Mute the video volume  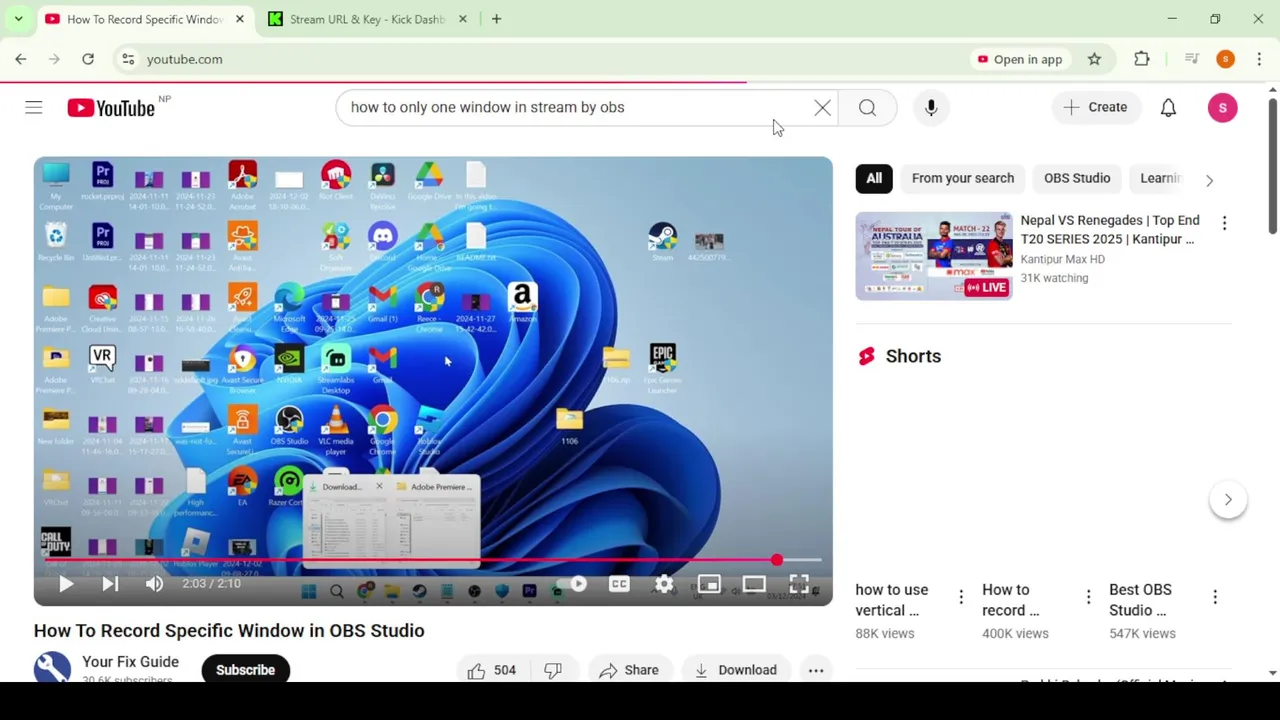point(154,584)
